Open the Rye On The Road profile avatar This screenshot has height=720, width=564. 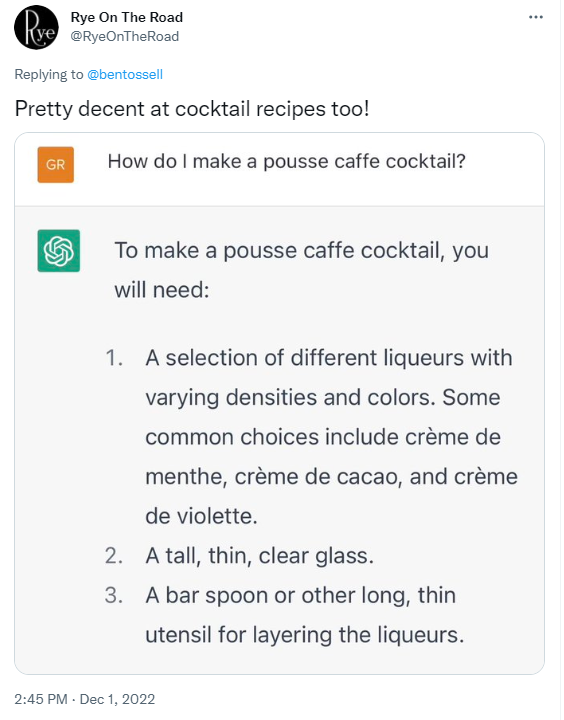[x=36, y=28]
